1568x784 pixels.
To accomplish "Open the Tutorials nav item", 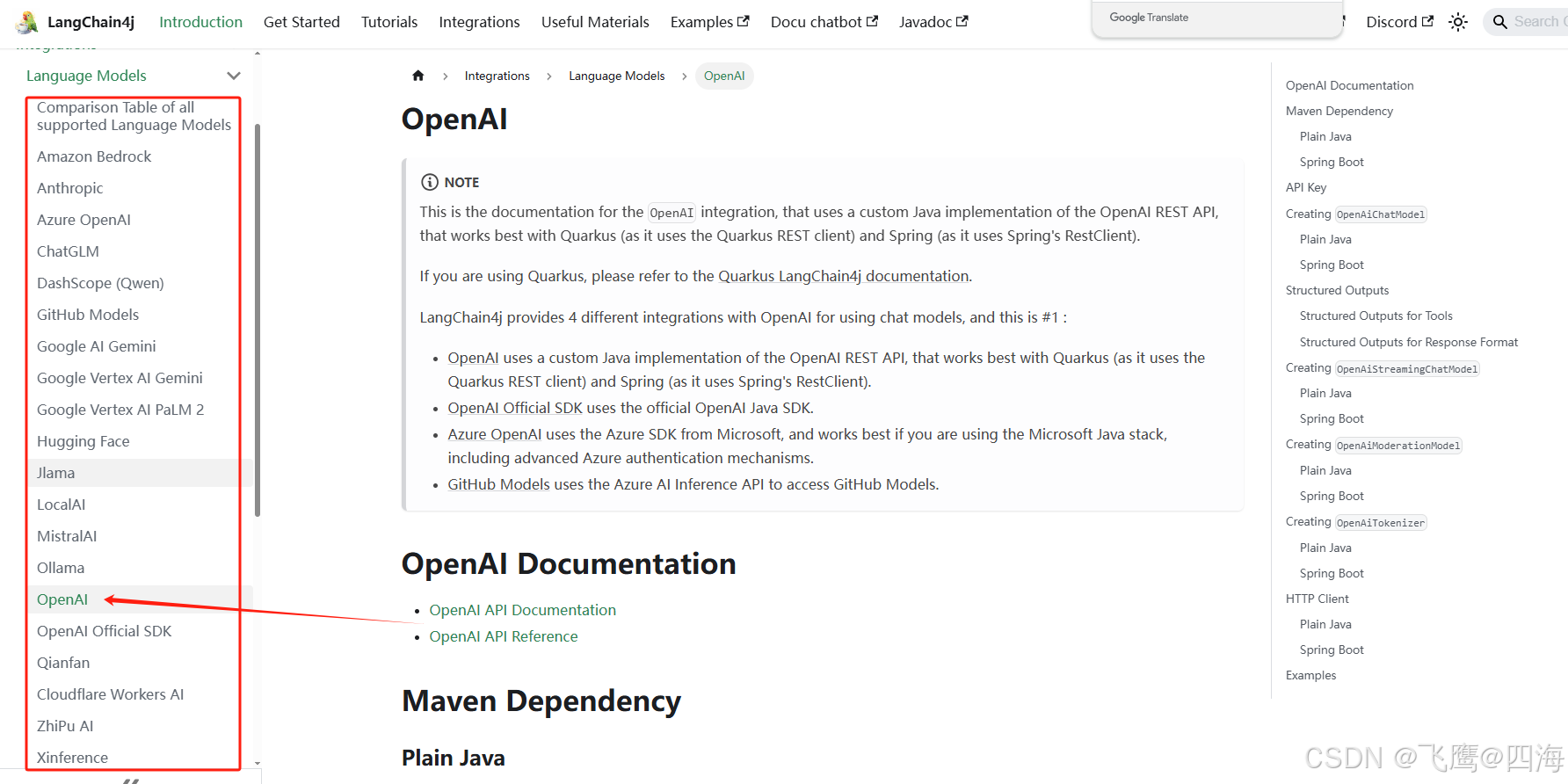I will coord(389,22).
